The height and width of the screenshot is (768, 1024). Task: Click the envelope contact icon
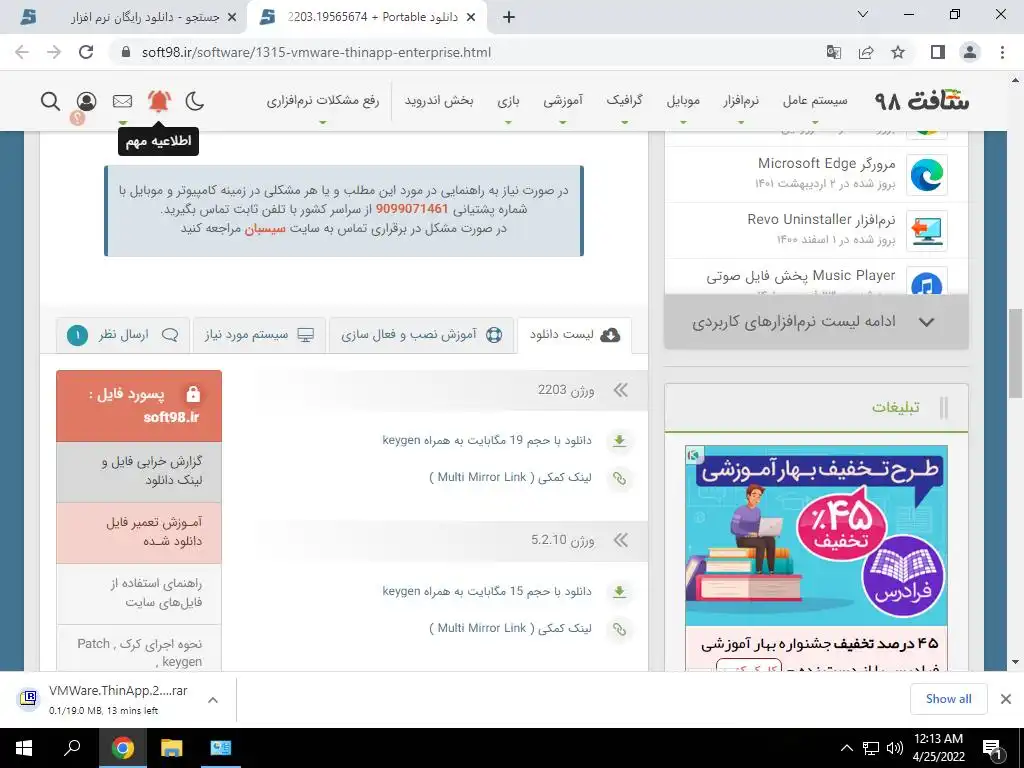coord(122,101)
